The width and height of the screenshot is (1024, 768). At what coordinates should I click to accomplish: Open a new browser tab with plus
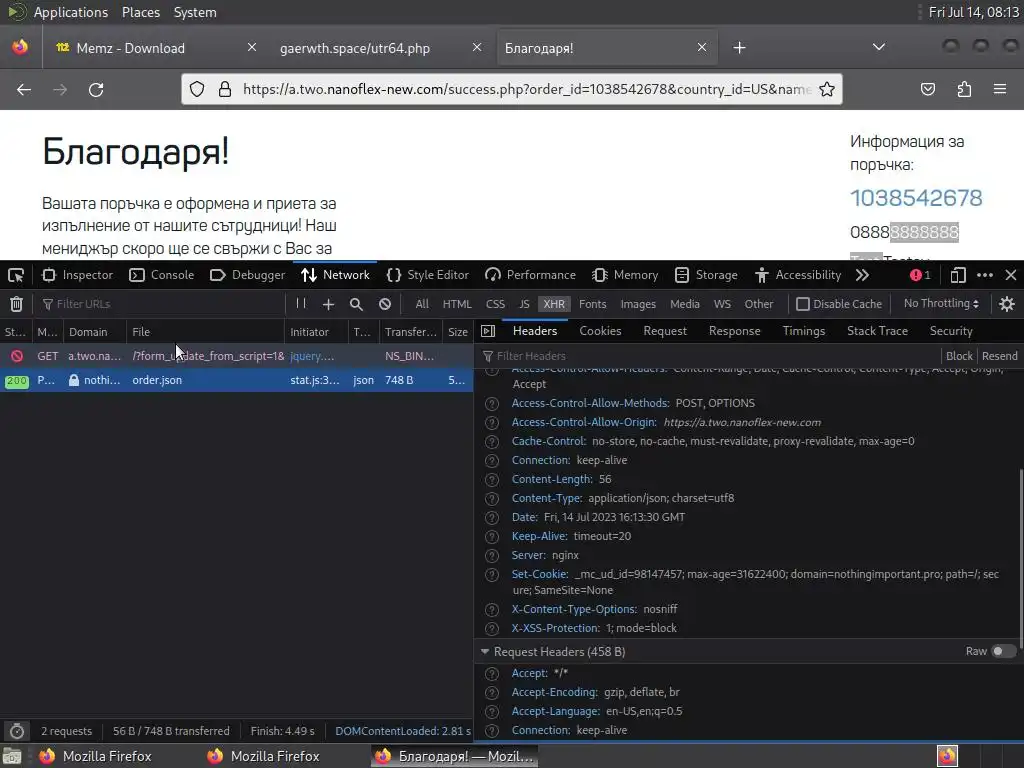(739, 48)
